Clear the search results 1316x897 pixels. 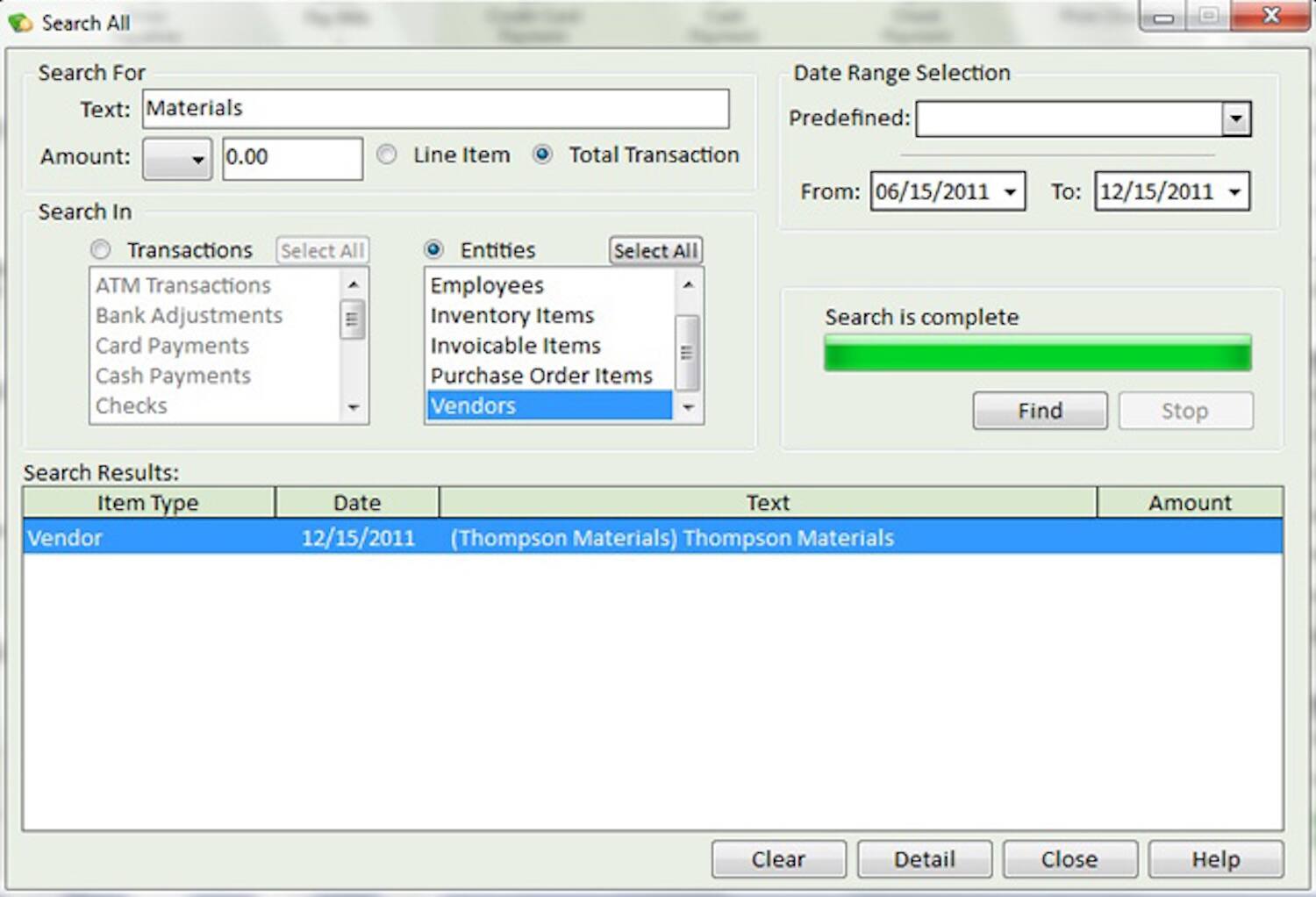[777, 858]
